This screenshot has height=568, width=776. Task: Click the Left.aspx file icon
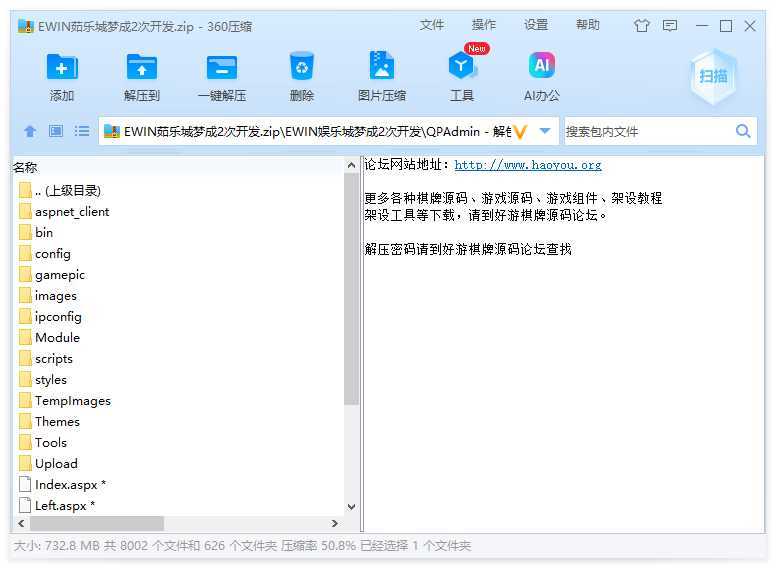tap(25, 505)
